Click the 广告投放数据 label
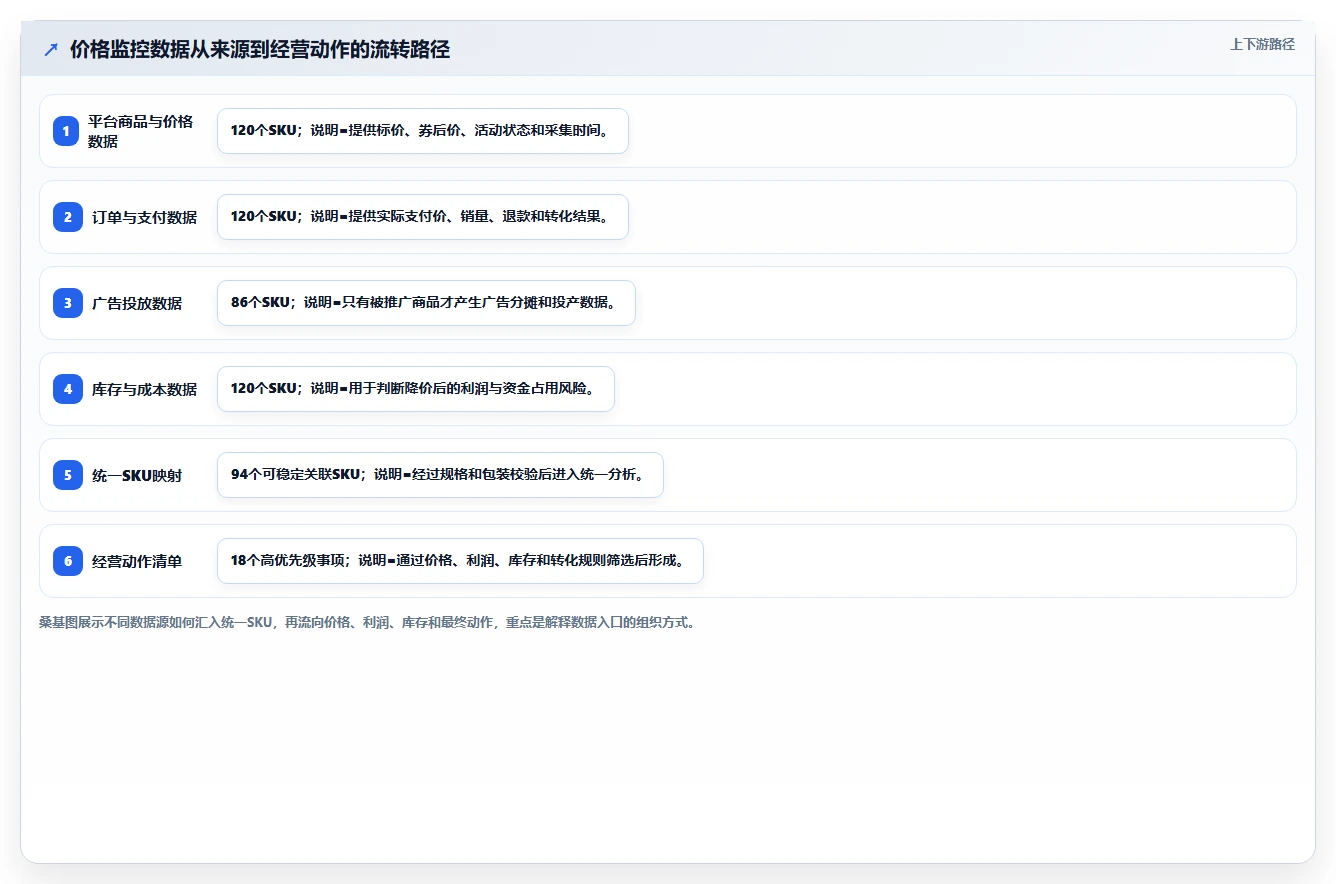The image size is (1336, 884). point(137,303)
